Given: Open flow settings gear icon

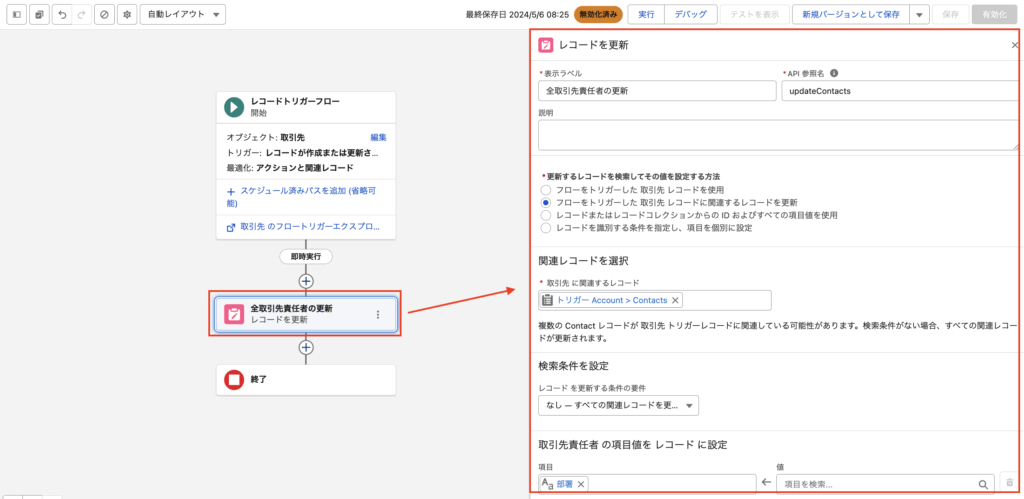Looking at the screenshot, I should click(127, 15).
